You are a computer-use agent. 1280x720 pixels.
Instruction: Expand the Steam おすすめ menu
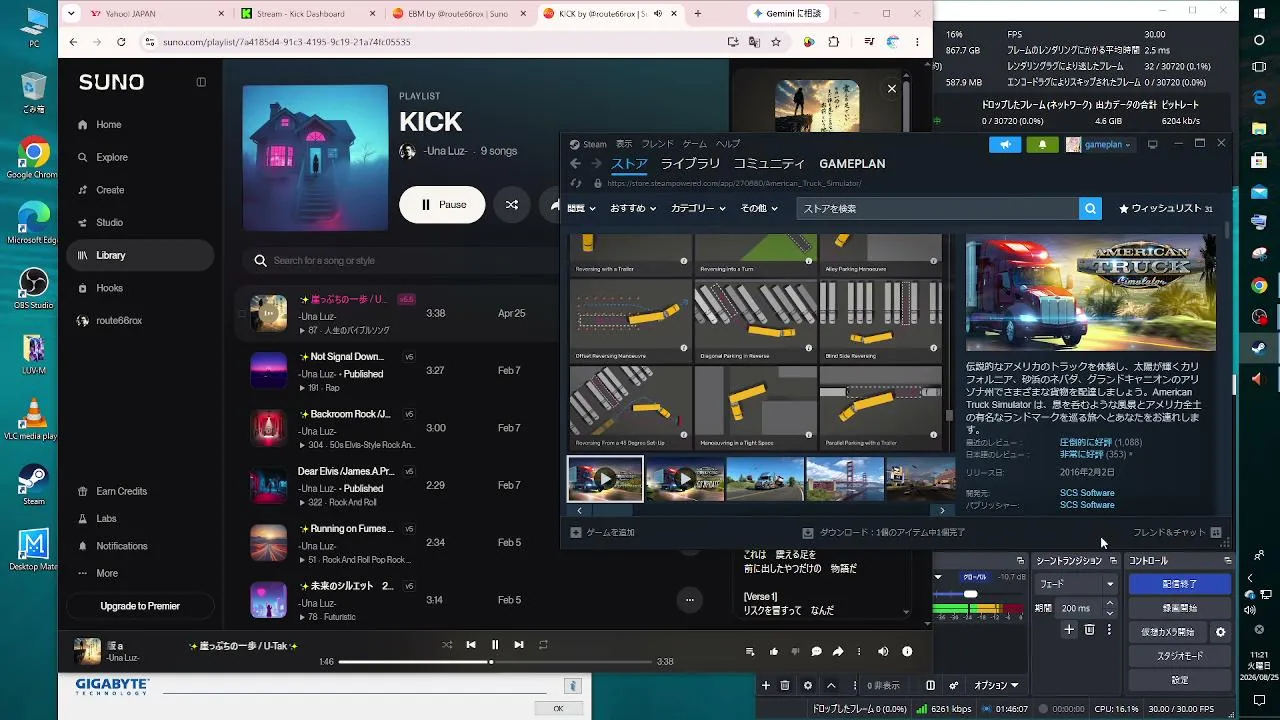pyautogui.click(x=633, y=208)
